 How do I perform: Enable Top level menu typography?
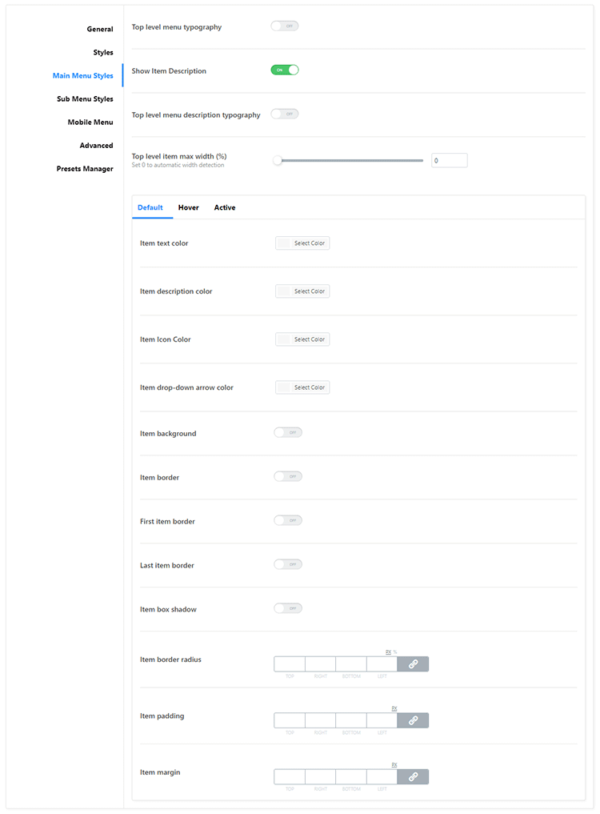[x=285, y=26]
